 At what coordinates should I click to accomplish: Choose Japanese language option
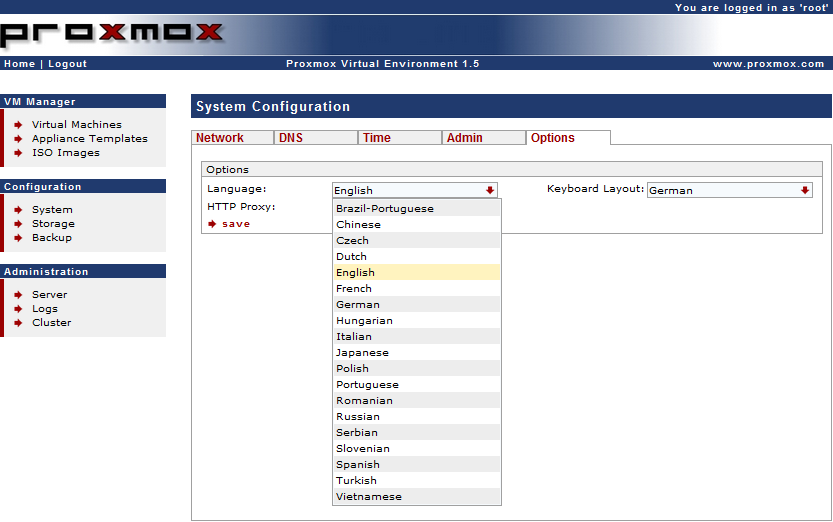pos(417,353)
